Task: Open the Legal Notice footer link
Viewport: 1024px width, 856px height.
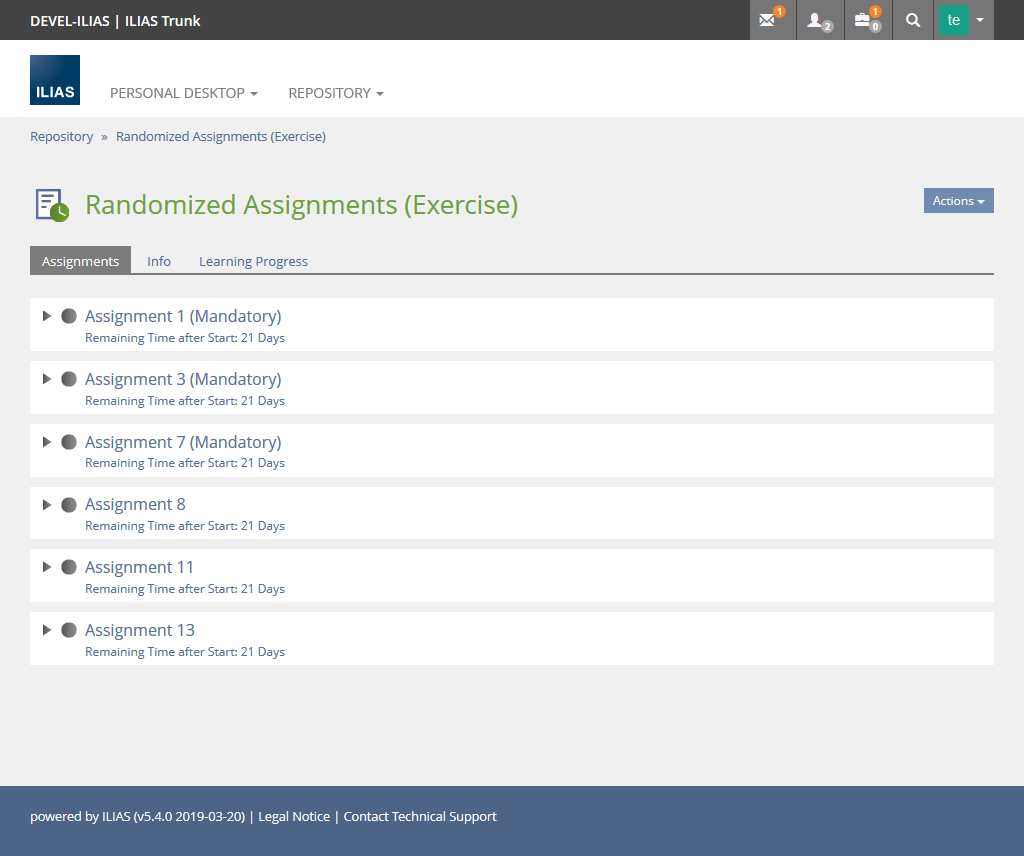Action: pos(294,816)
